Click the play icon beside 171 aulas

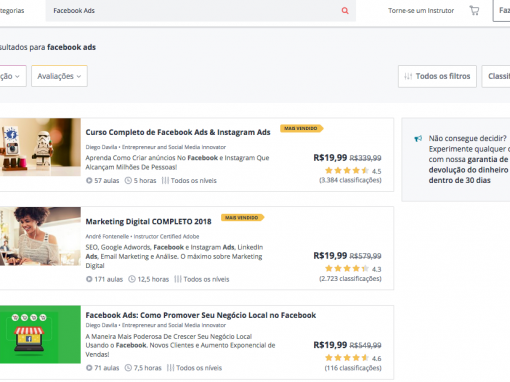pos(89,279)
